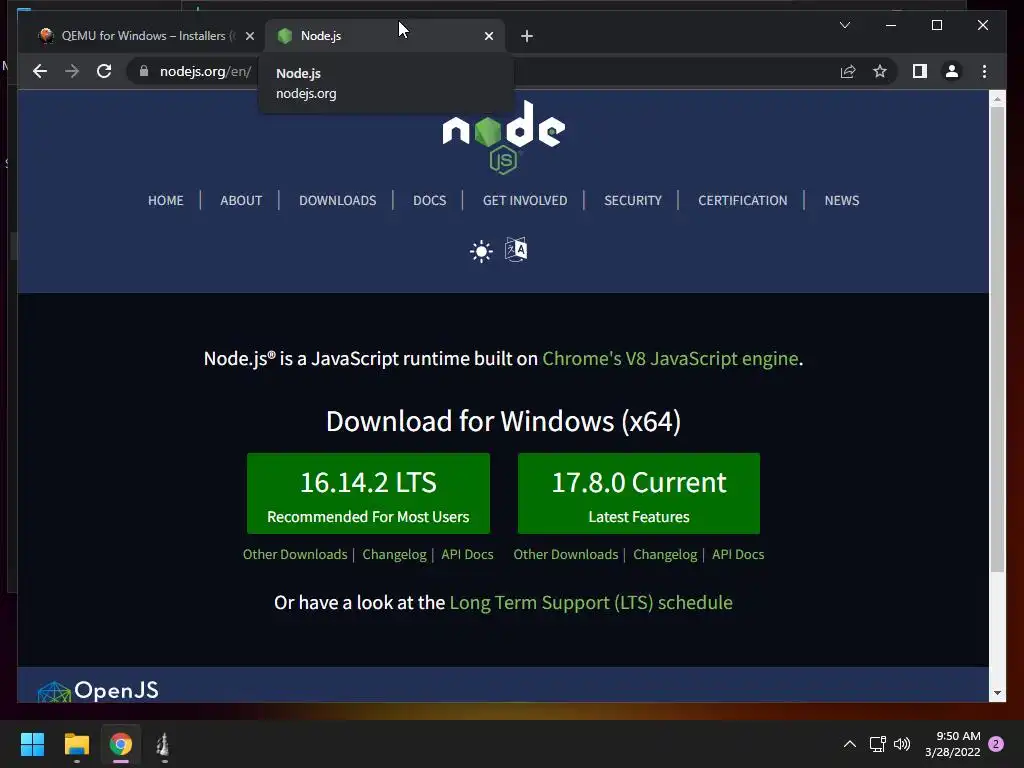Open volume control from tray
This screenshot has height=768, width=1024.
pos(902,744)
